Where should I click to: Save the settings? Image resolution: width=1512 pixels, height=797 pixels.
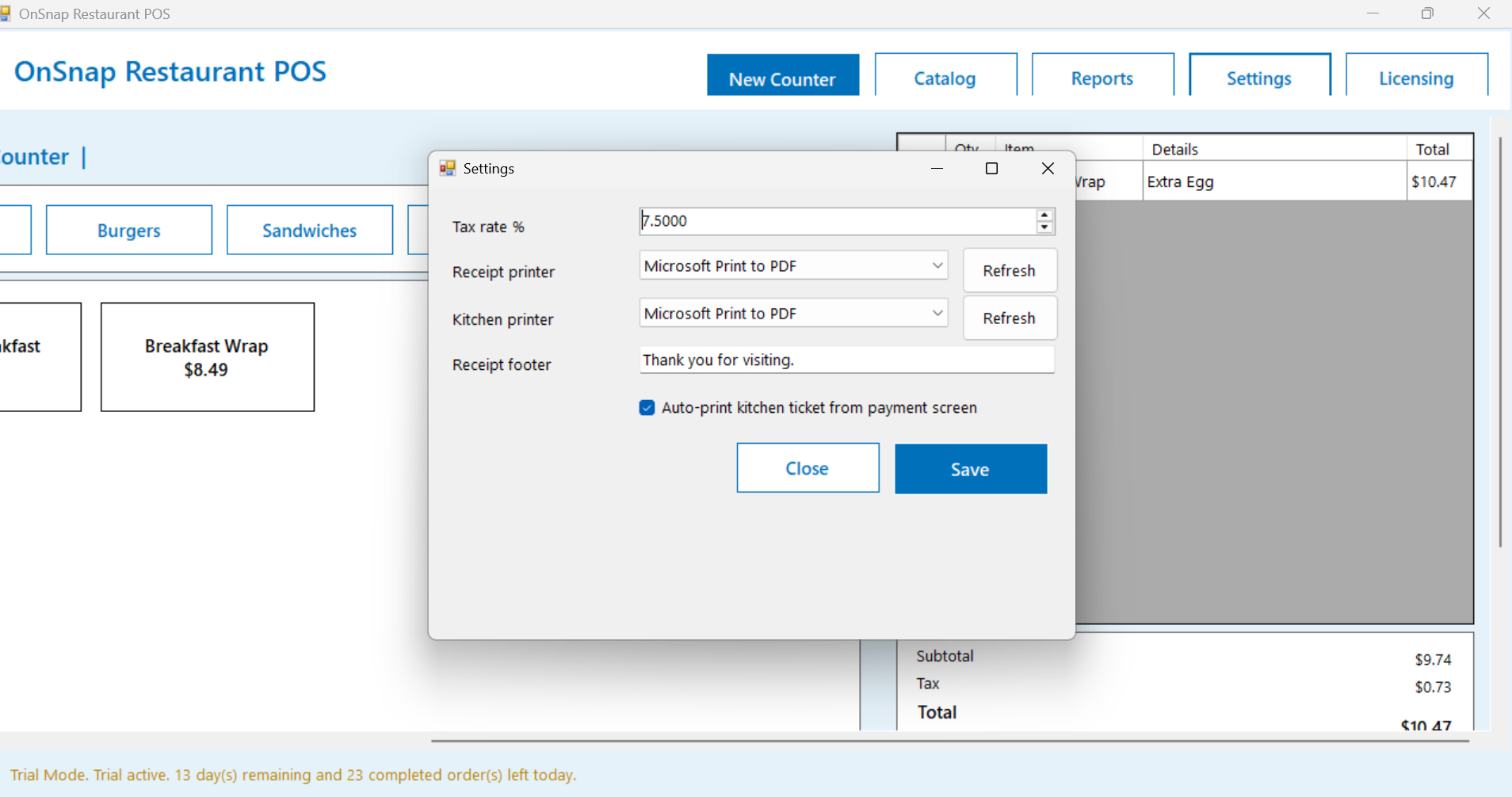970,468
